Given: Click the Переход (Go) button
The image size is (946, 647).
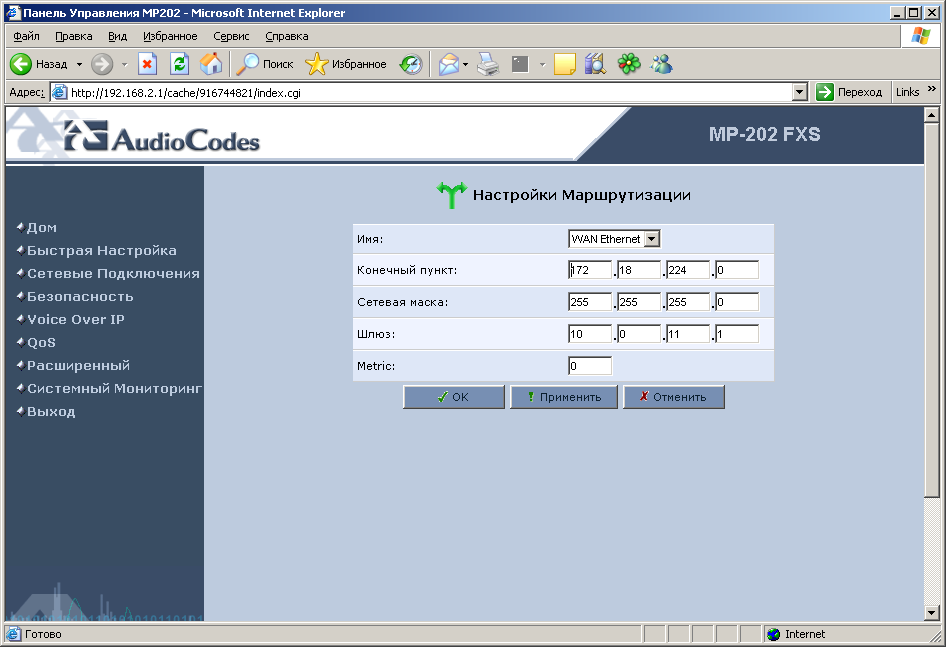Looking at the screenshot, I should pos(849,92).
